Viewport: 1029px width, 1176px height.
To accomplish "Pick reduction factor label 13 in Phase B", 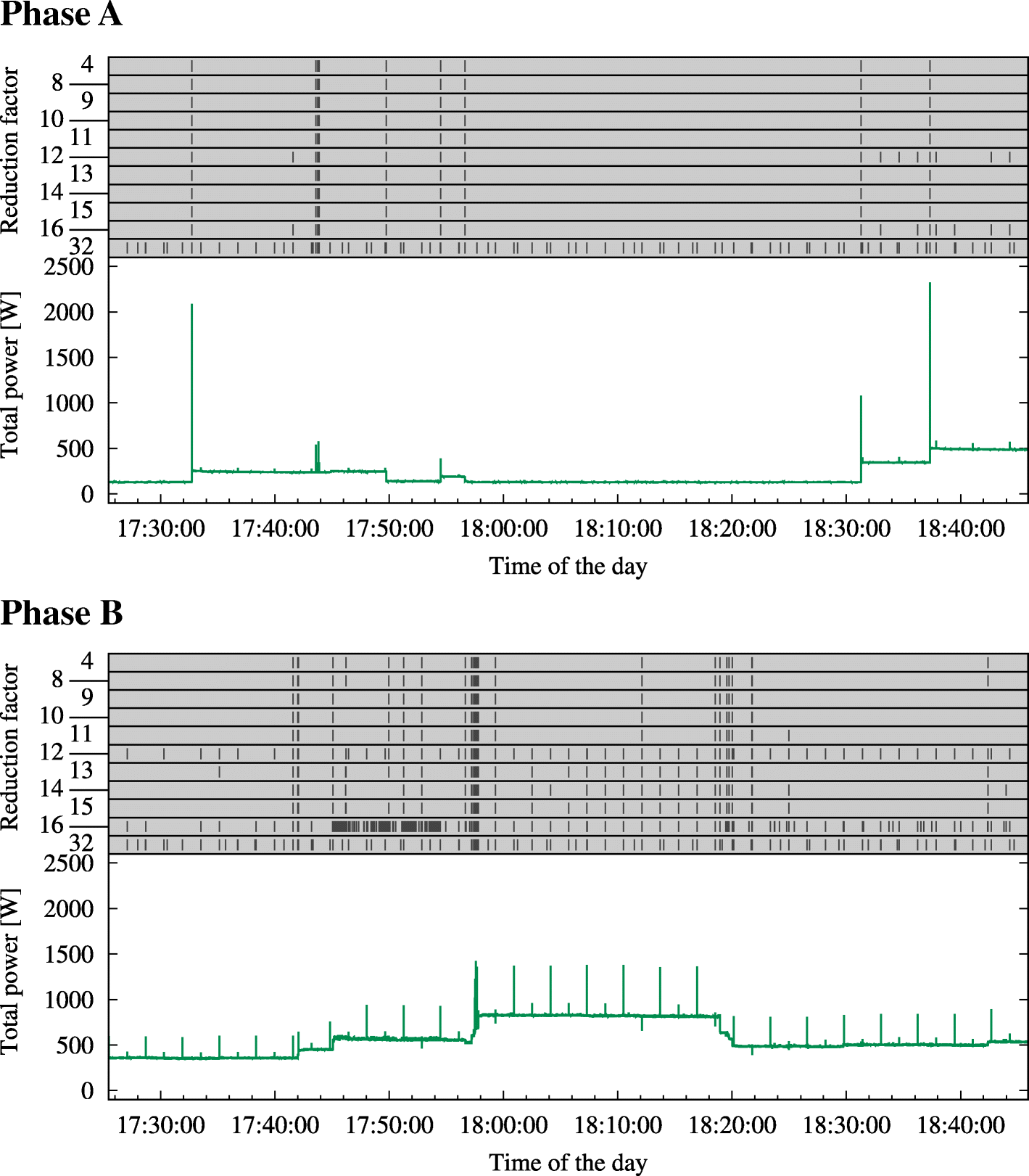I will click(x=81, y=770).
